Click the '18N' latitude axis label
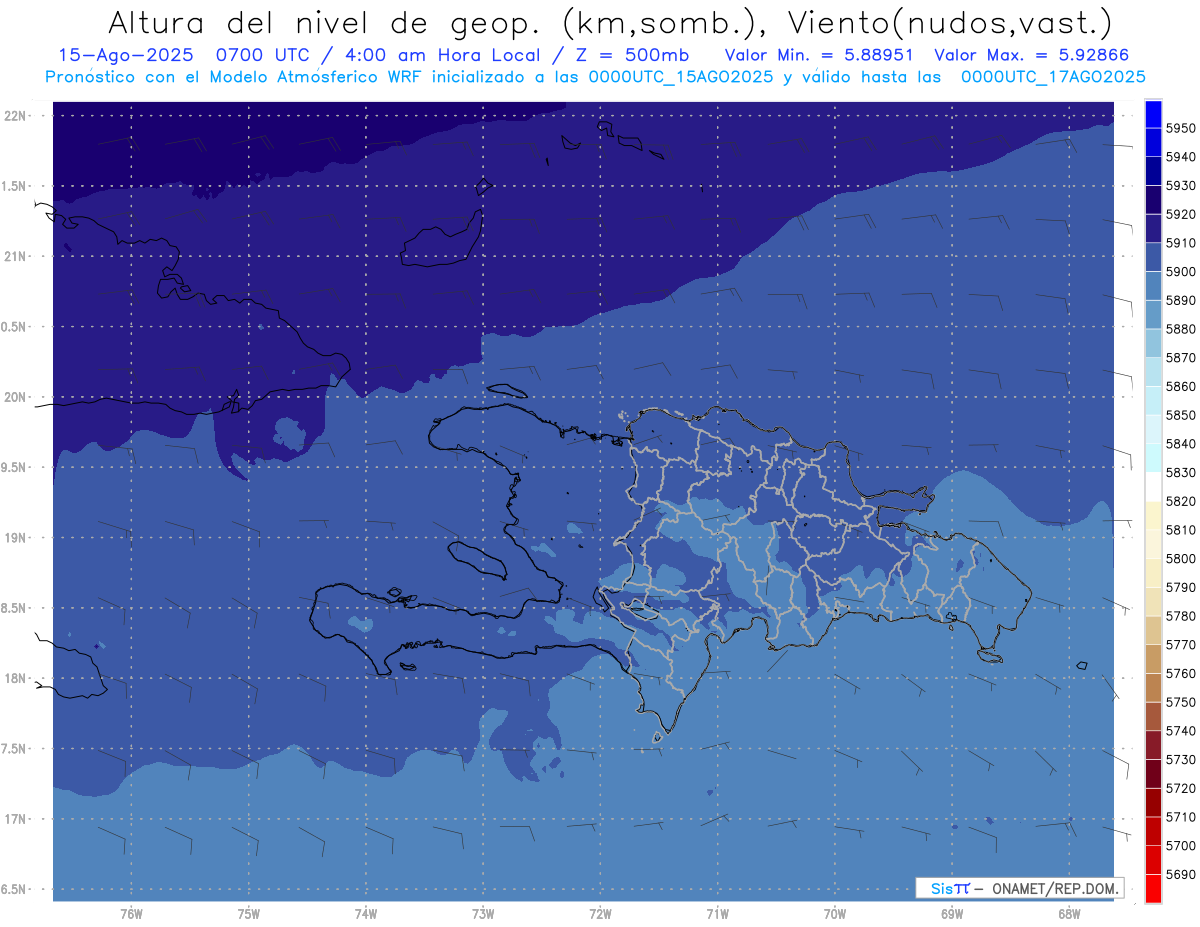Viewport: 1200px width, 927px height. 15,678
